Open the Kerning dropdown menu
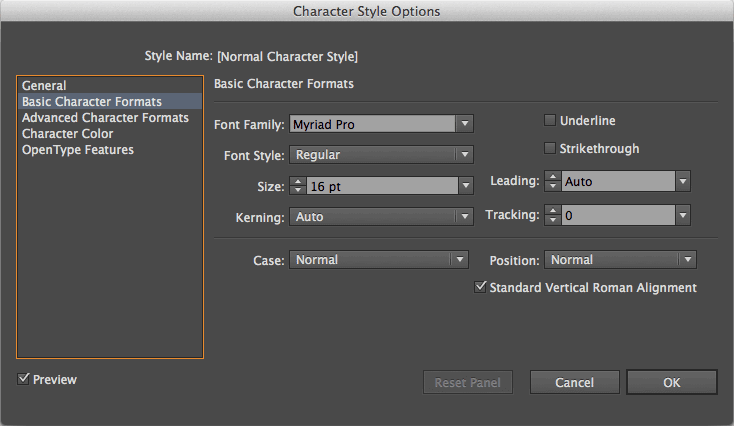Viewport: 734px width, 426px height. (x=464, y=217)
